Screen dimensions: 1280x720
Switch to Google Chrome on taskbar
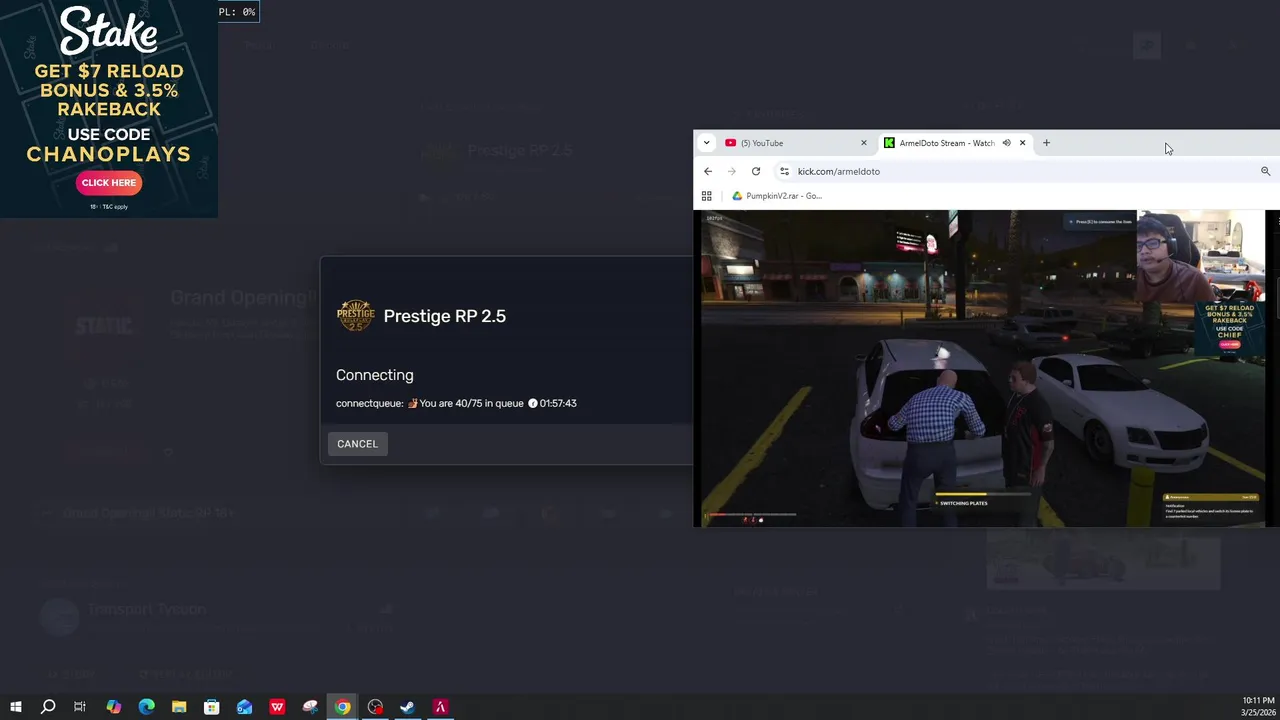(342, 707)
